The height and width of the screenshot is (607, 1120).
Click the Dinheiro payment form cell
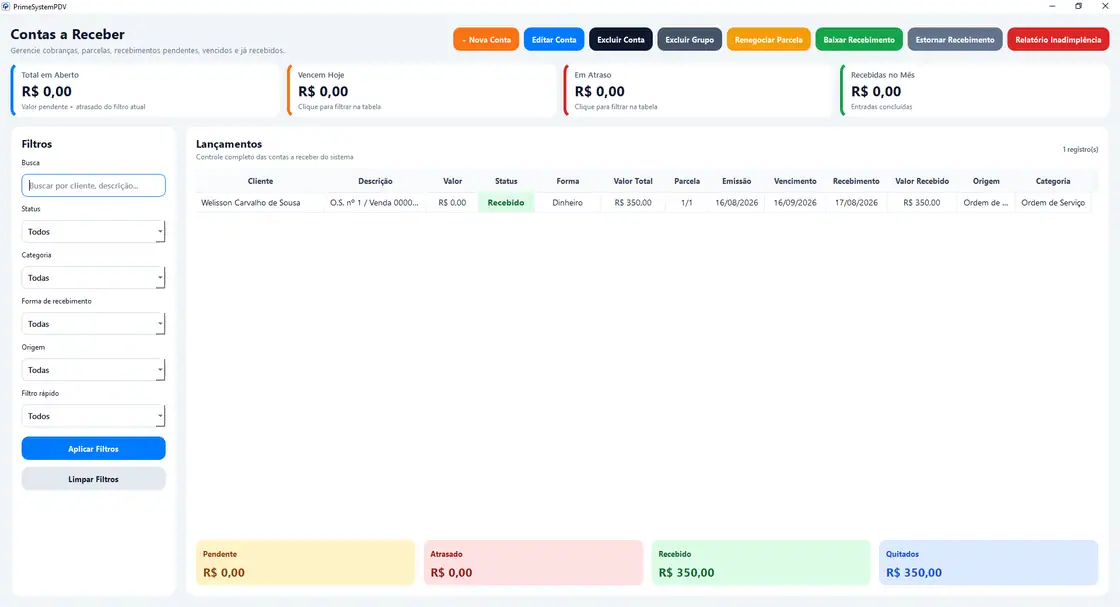click(x=568, y=203)
